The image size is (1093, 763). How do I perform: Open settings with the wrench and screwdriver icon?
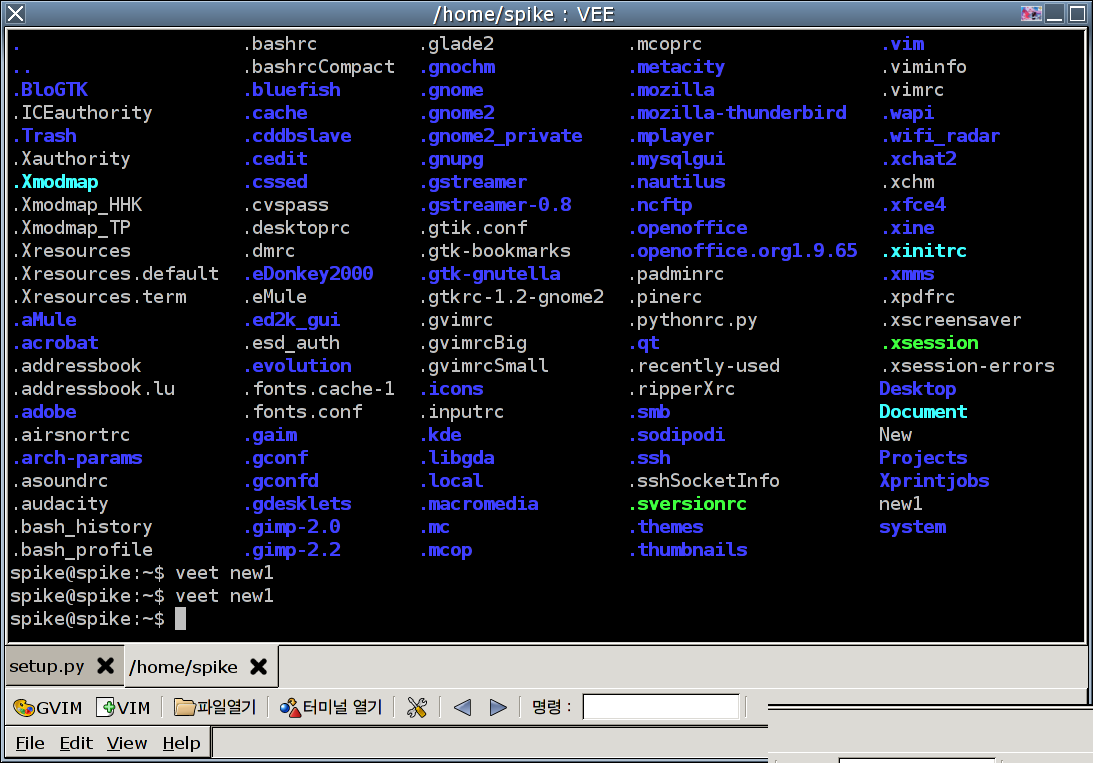pos(417,708)
